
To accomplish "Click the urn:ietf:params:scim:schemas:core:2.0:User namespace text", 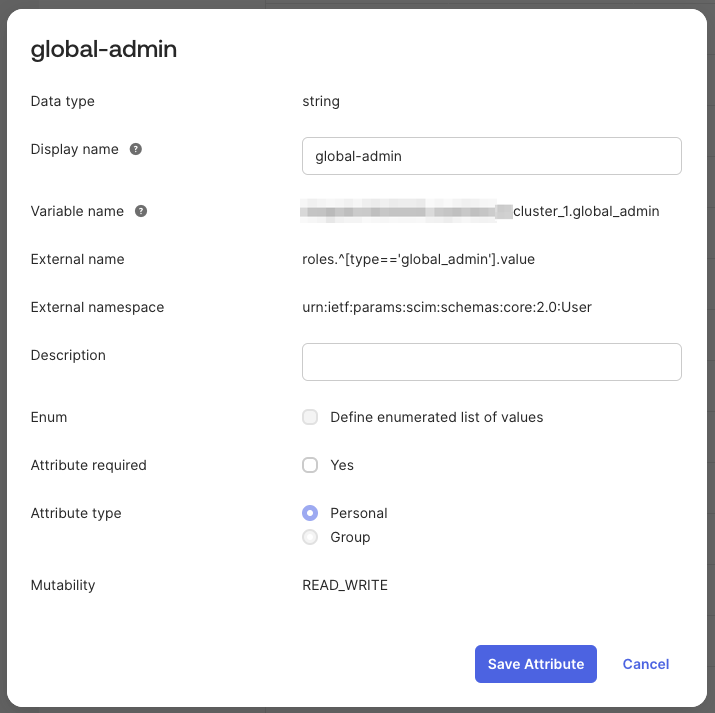I will [x=447, y=307].
